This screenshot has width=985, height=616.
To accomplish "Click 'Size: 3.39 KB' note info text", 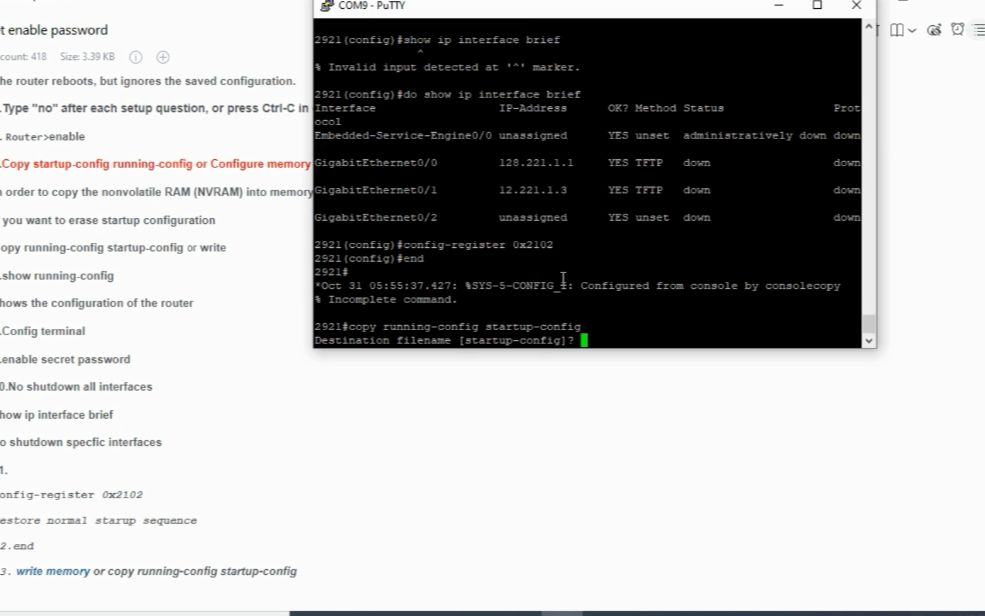I will click(x=87, y=57).
